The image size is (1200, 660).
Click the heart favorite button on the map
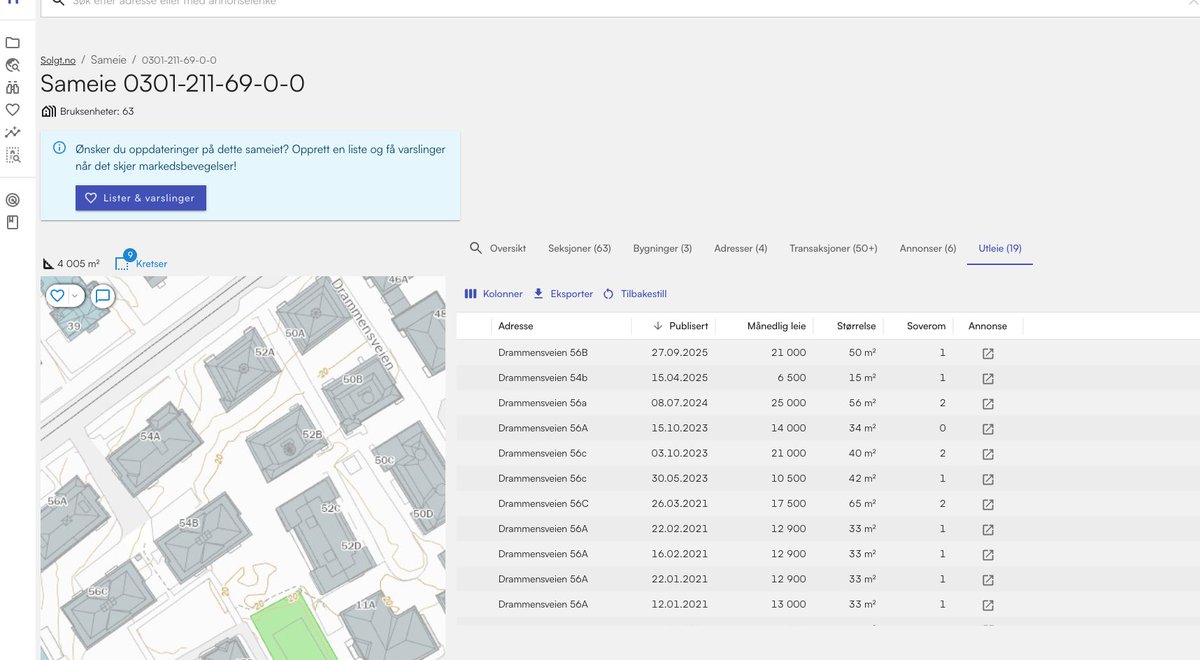[x=57, y=296]
